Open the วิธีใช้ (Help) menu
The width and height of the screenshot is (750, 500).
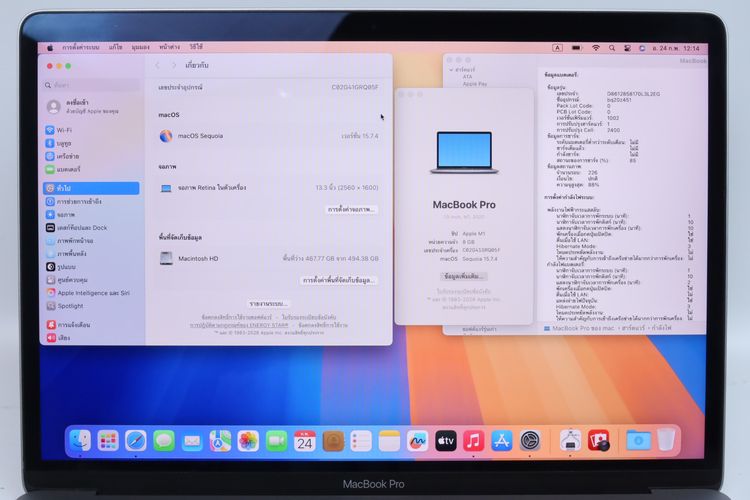[196, 47]
